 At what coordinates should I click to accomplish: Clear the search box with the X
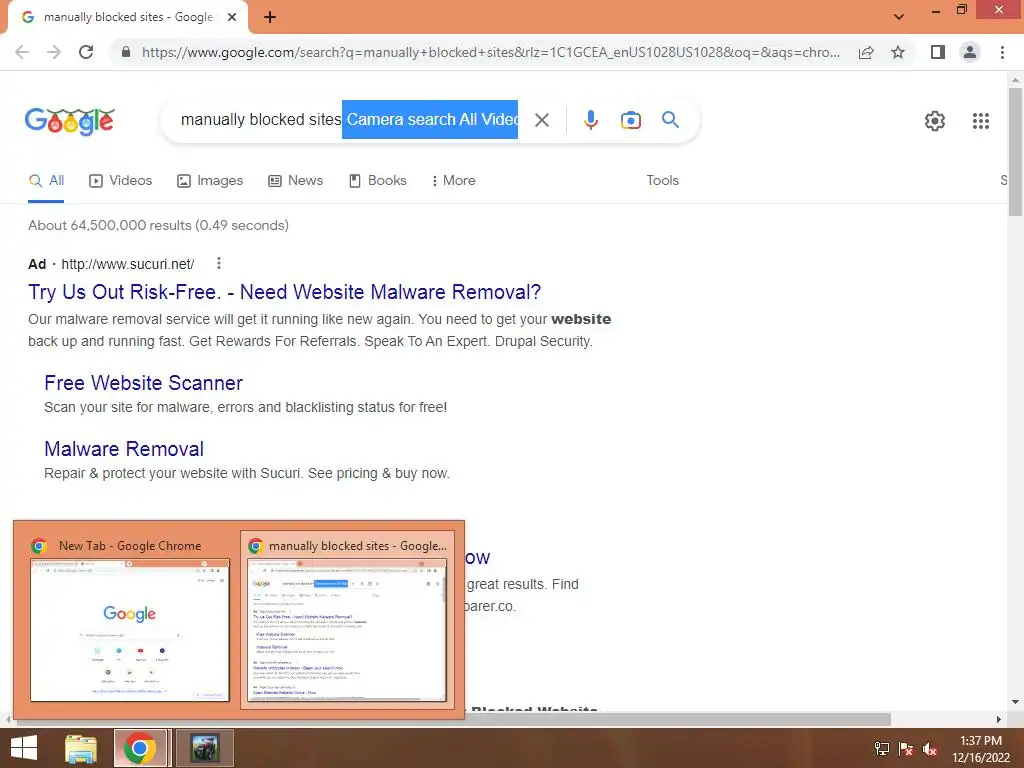pos(542,120)
